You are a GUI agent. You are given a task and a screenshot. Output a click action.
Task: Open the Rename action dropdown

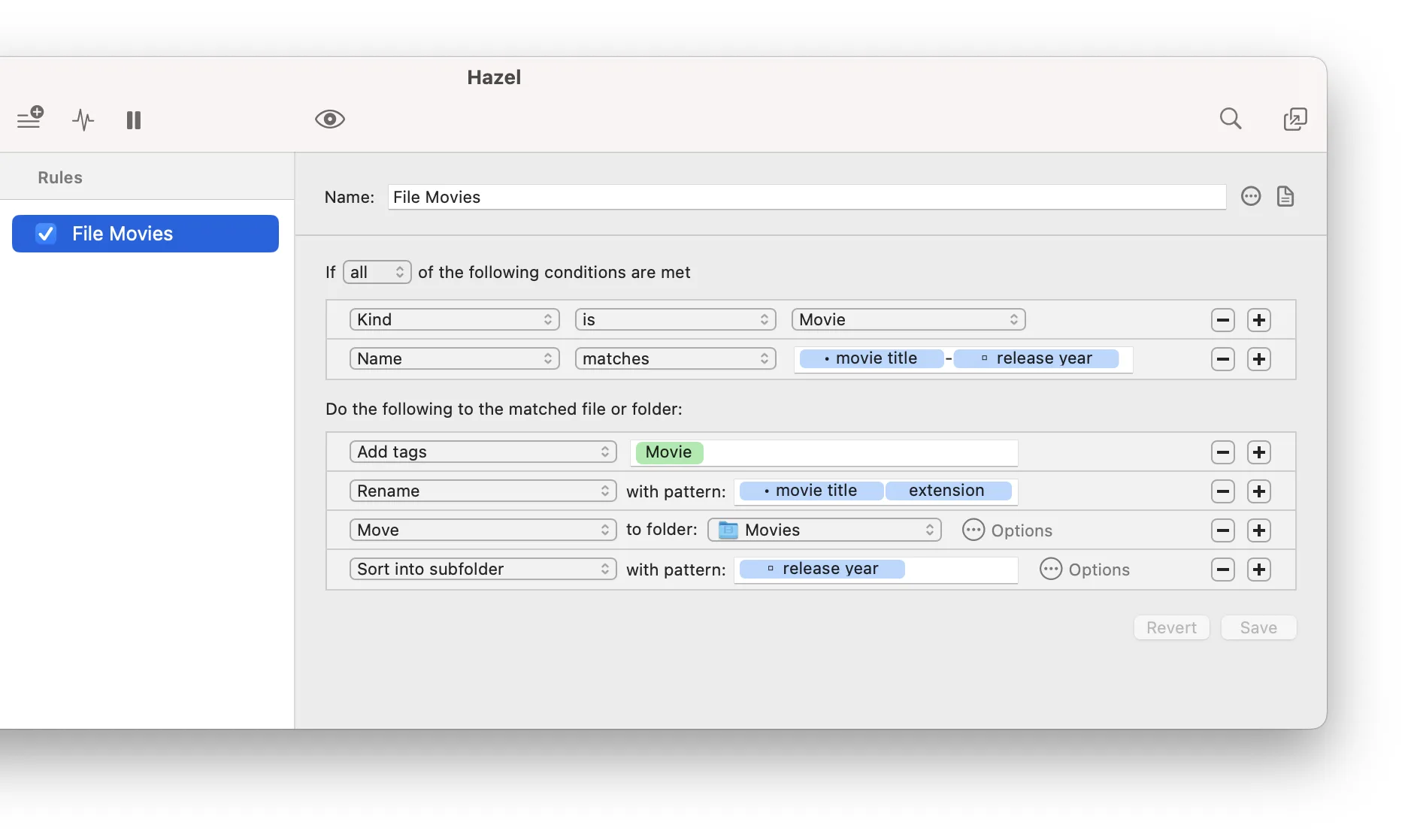[x=483, y=491]
